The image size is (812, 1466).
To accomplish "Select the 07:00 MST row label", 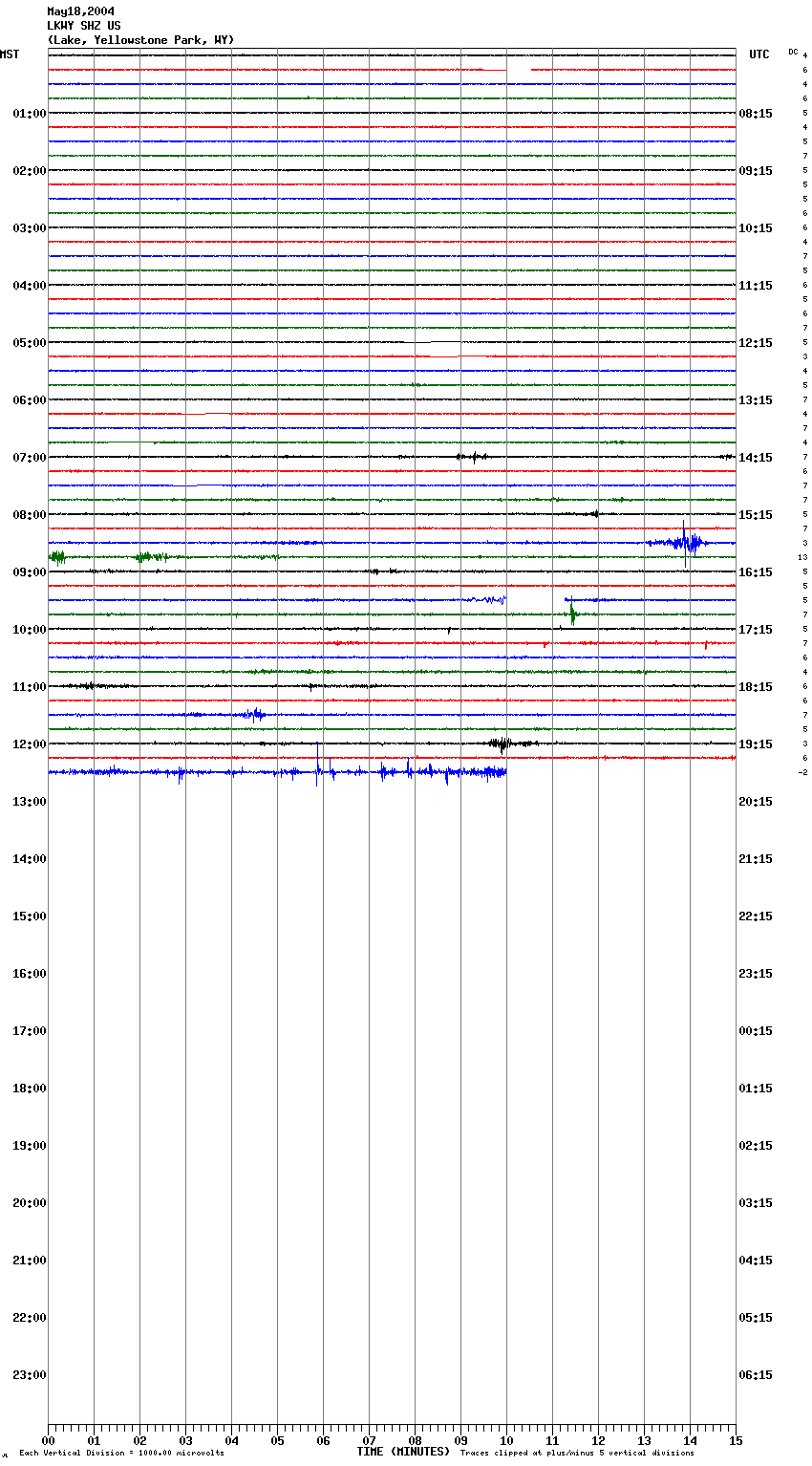I will point(30,458).
